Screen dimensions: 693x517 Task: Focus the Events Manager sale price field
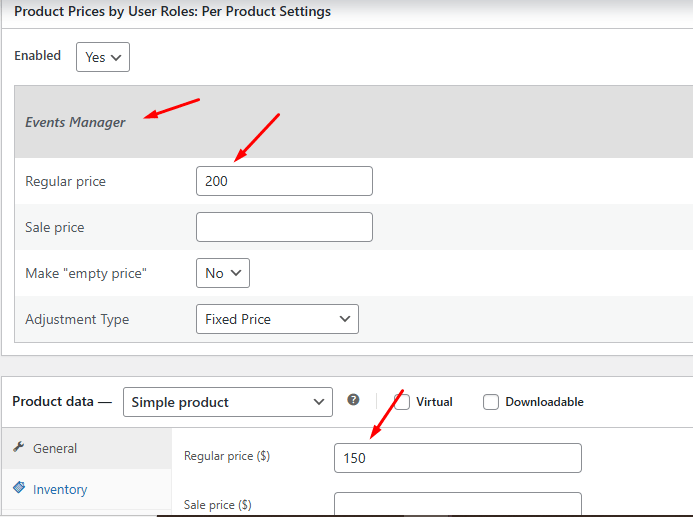point(284,227)
